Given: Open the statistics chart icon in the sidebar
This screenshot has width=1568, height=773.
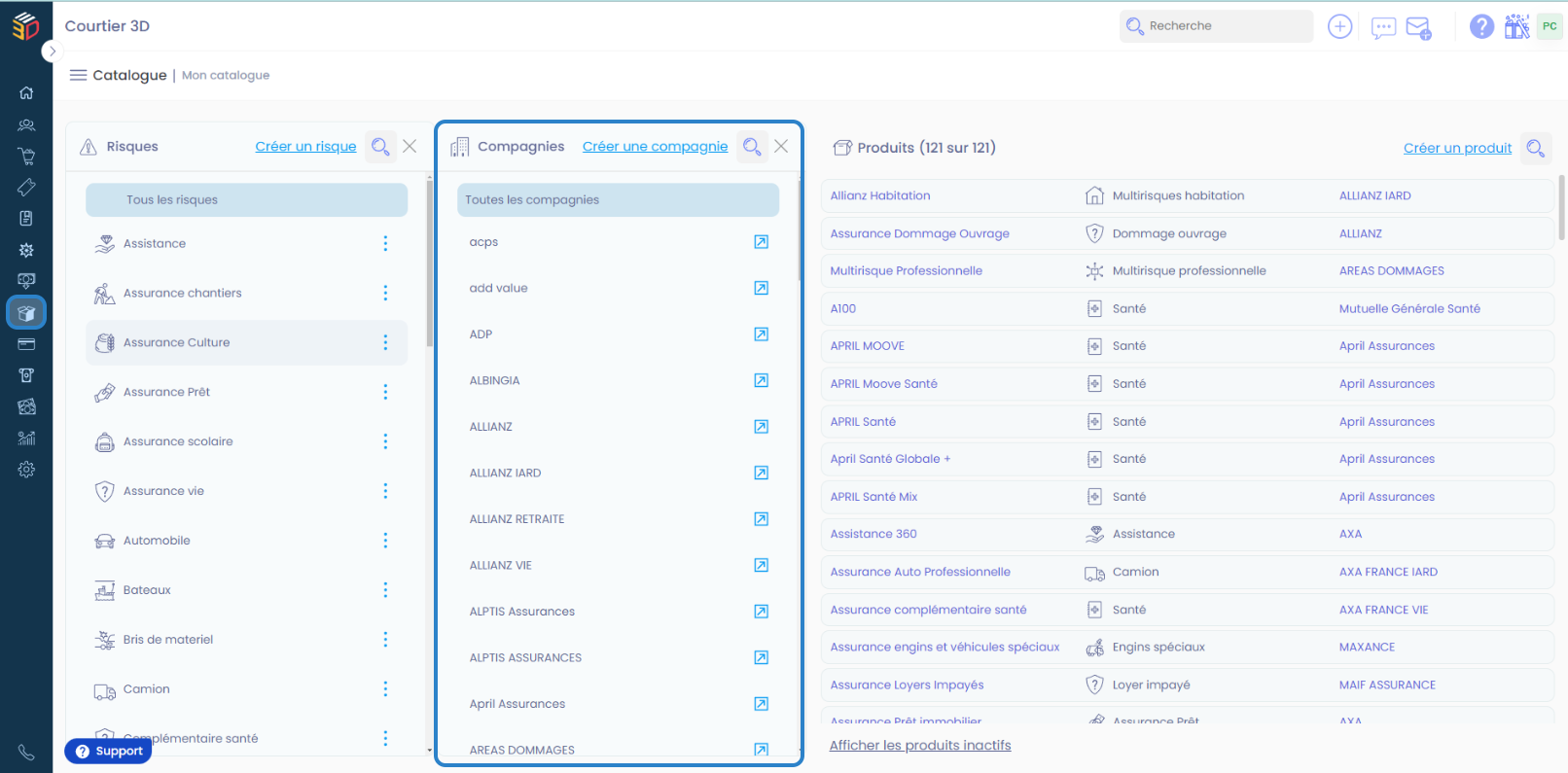Looking at the screenshot, I should [x=26, y=438].
